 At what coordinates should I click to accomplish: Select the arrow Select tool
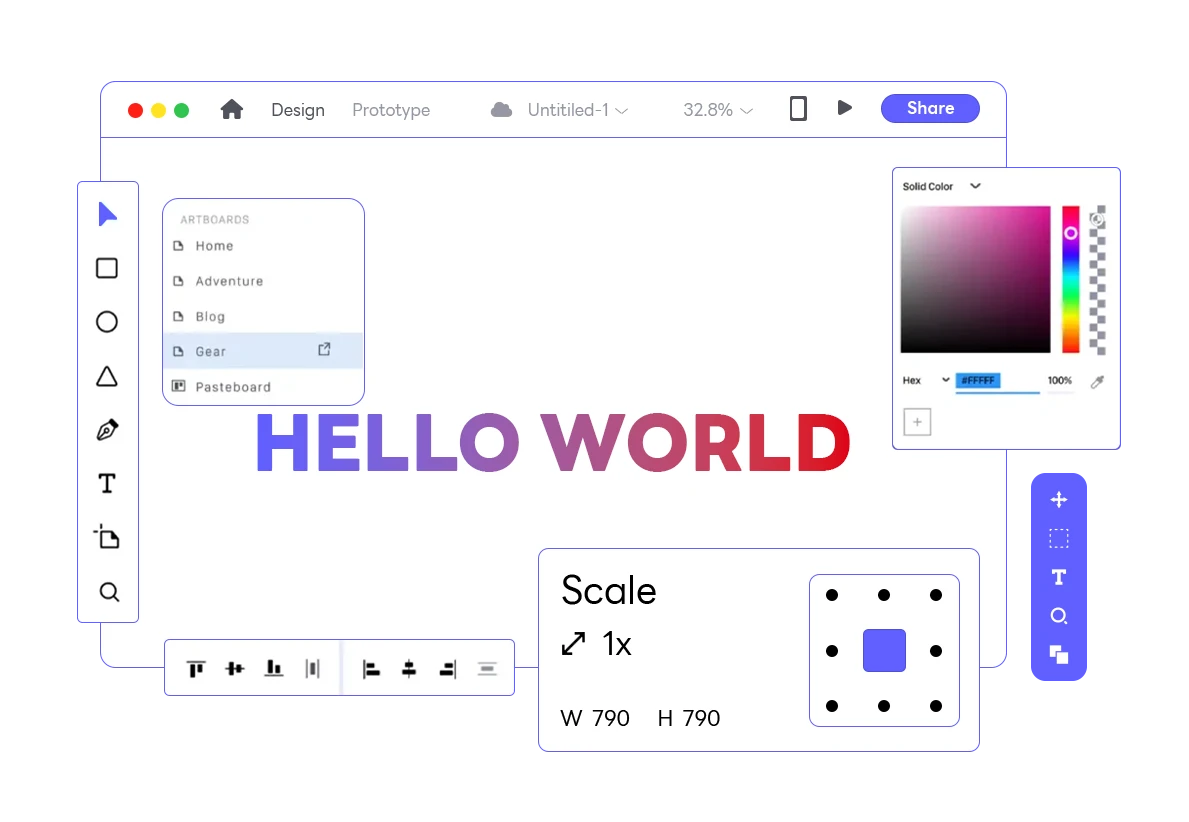pos(108,215)
